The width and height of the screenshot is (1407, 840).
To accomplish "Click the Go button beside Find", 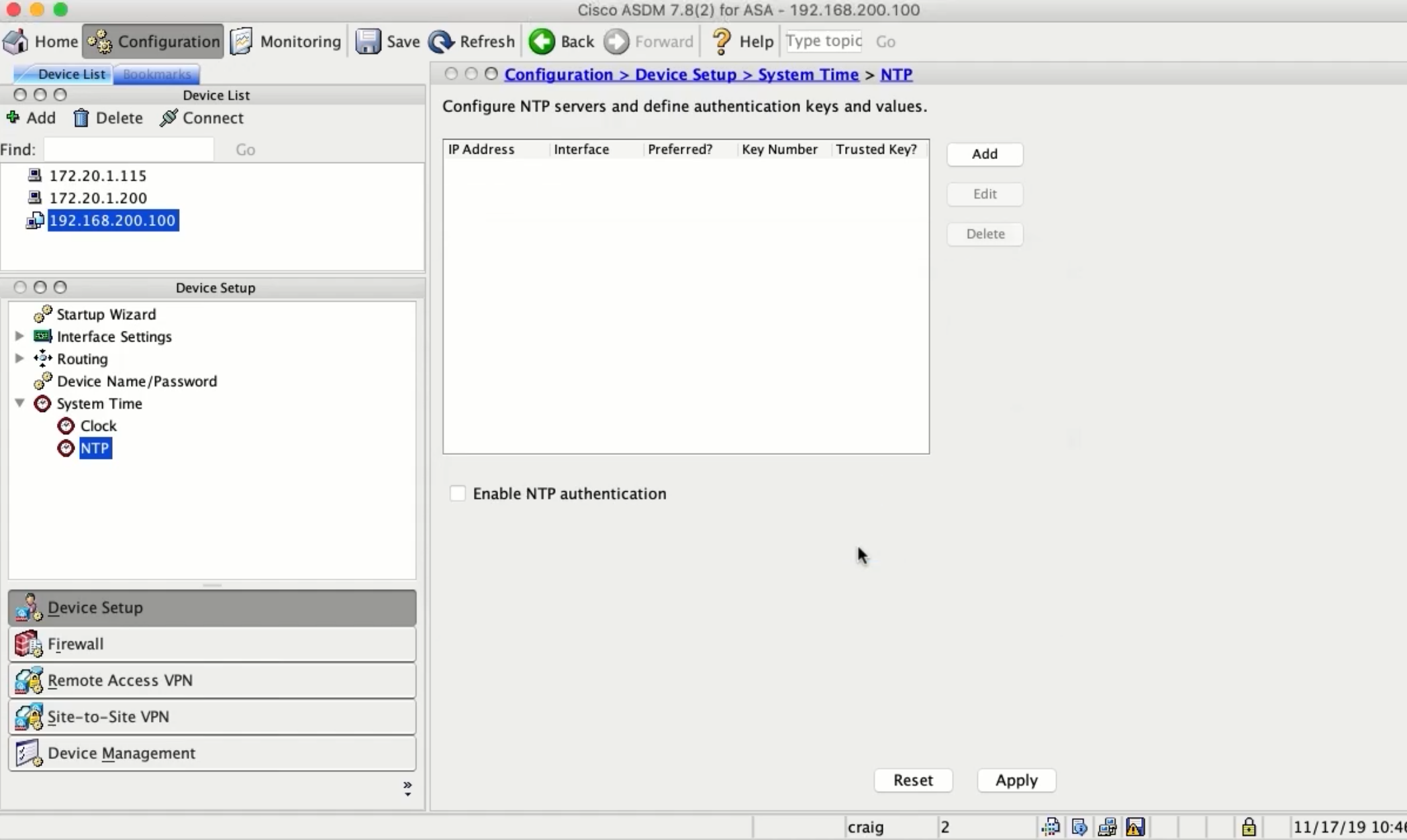I will click(245, 150).
